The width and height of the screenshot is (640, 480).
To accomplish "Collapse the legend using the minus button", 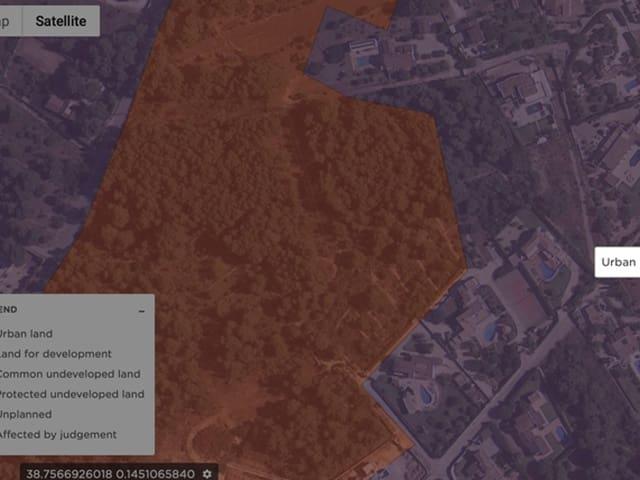I will [x=142, y=311].
